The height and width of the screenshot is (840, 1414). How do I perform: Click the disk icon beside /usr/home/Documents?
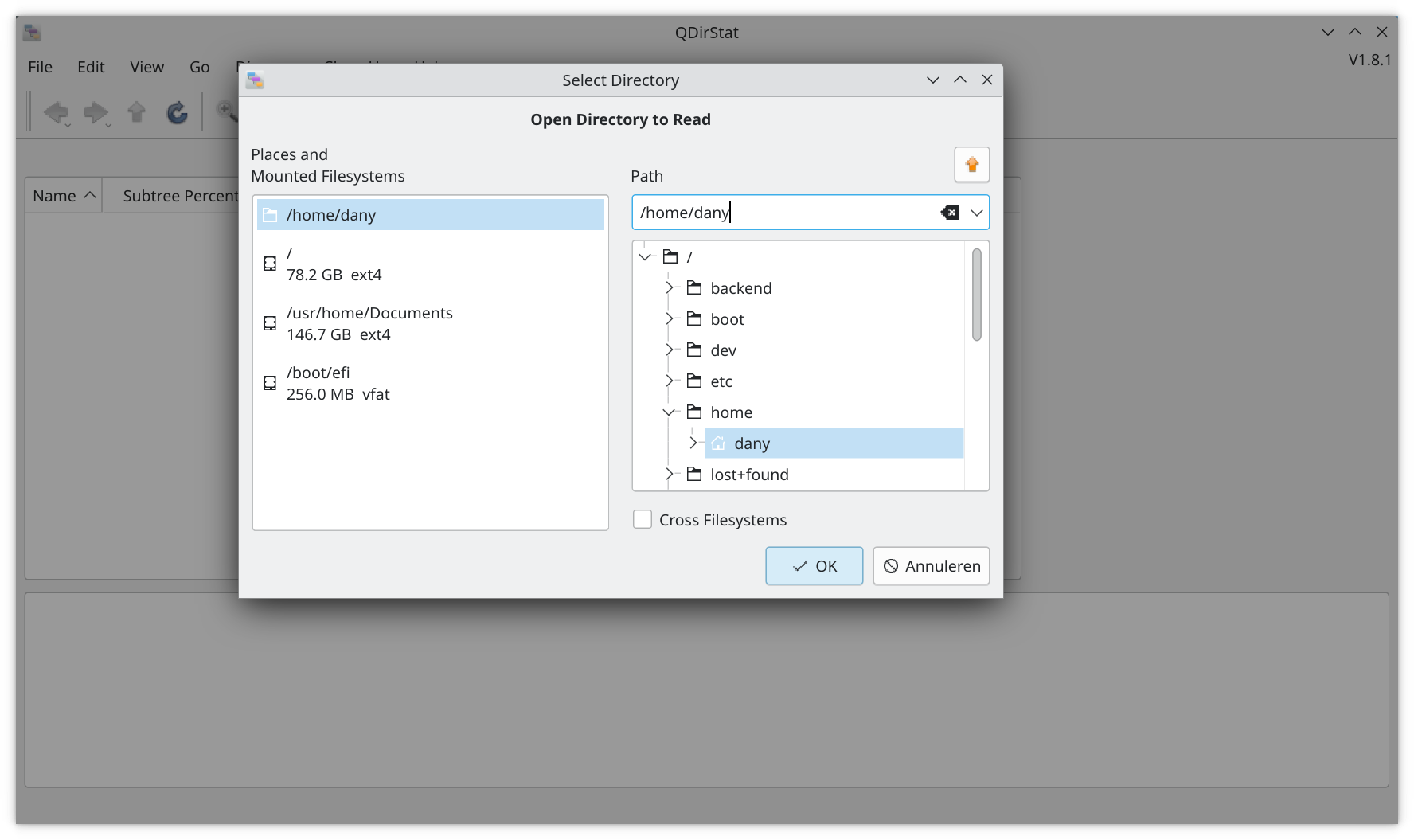point(270,323)
